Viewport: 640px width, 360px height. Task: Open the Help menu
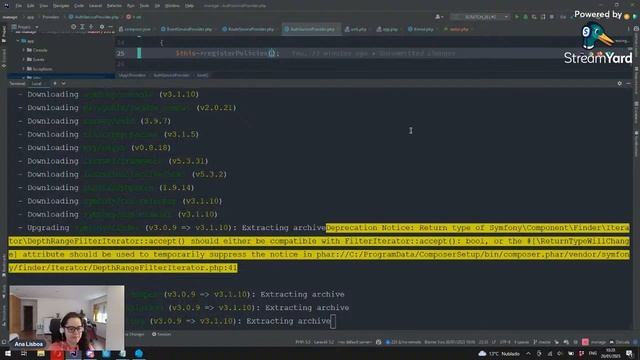(189, 6)
